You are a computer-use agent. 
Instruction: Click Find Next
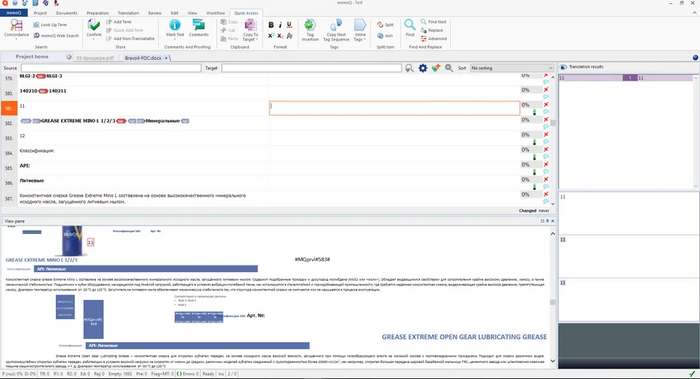click(433, 22)
